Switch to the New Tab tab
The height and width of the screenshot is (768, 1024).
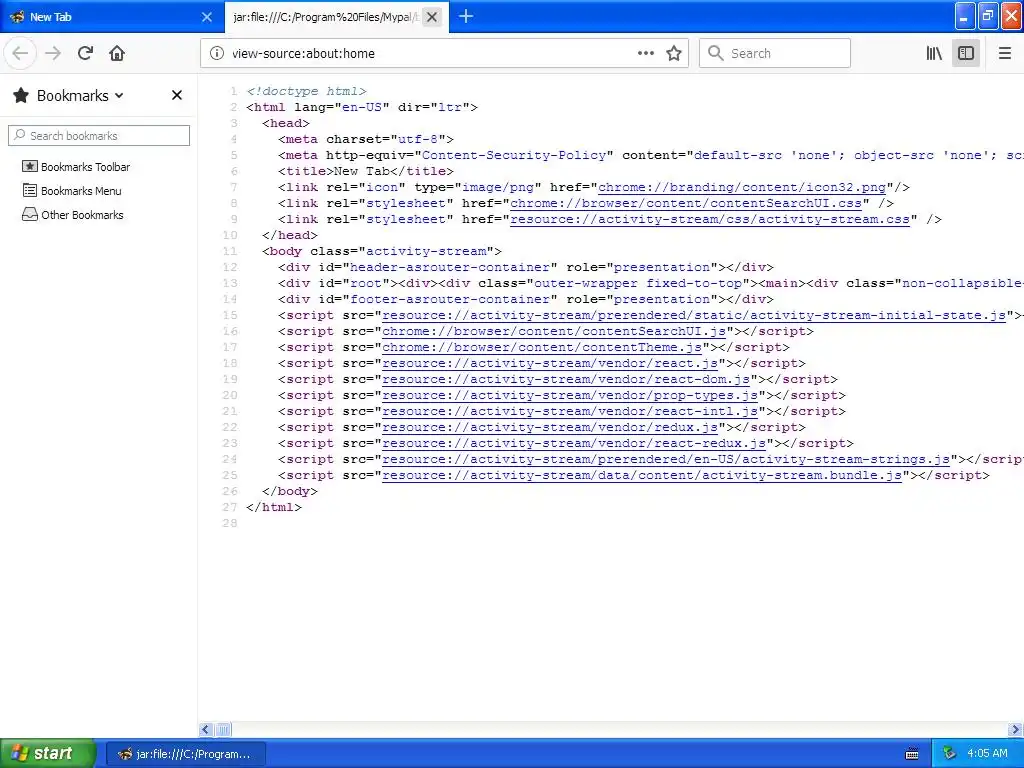pyautogui.click(x=112, y=17)
